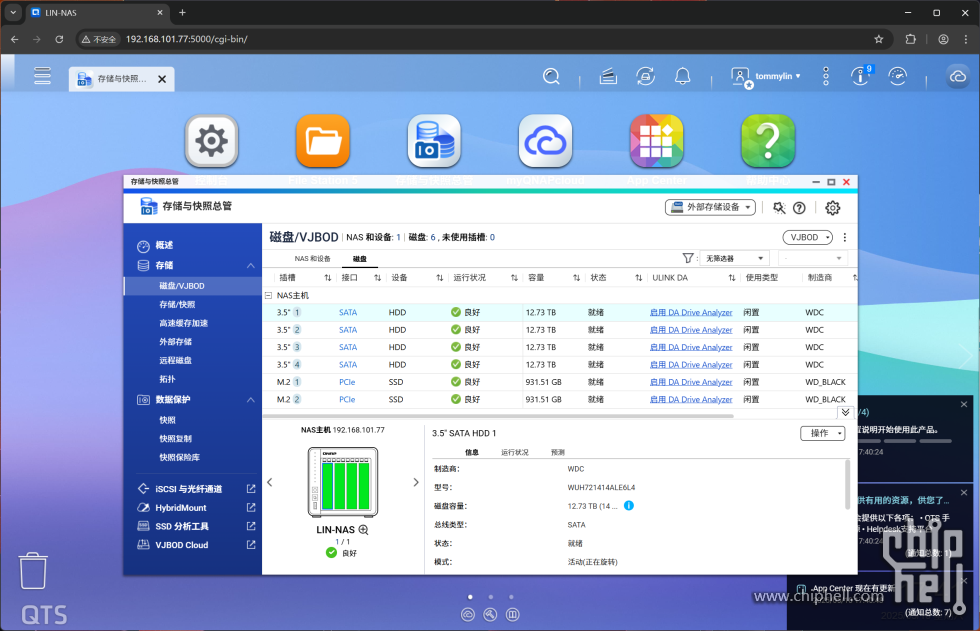Open 快照复制 in the sidebar

[x=175, y=439]
